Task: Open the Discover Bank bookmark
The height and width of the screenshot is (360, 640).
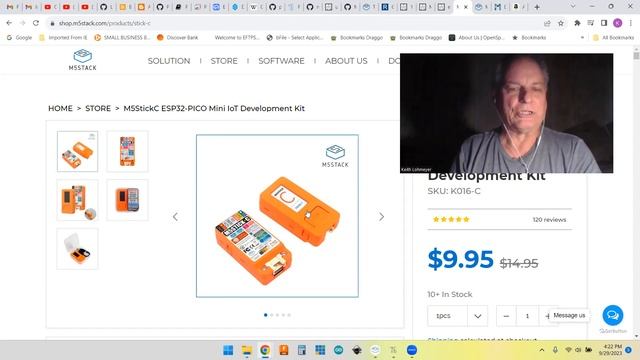Action: click(x=178, y=38)
